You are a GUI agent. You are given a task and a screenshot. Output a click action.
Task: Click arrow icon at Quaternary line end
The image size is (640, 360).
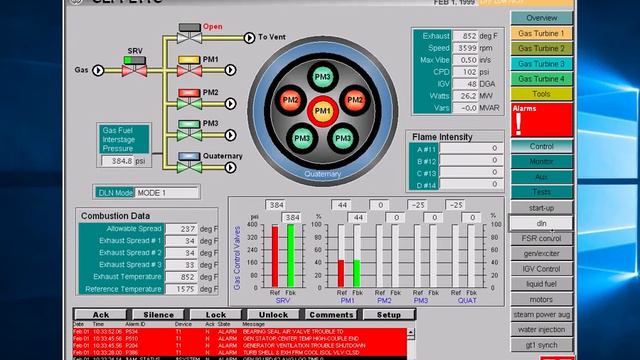click(x=230, y=167)
